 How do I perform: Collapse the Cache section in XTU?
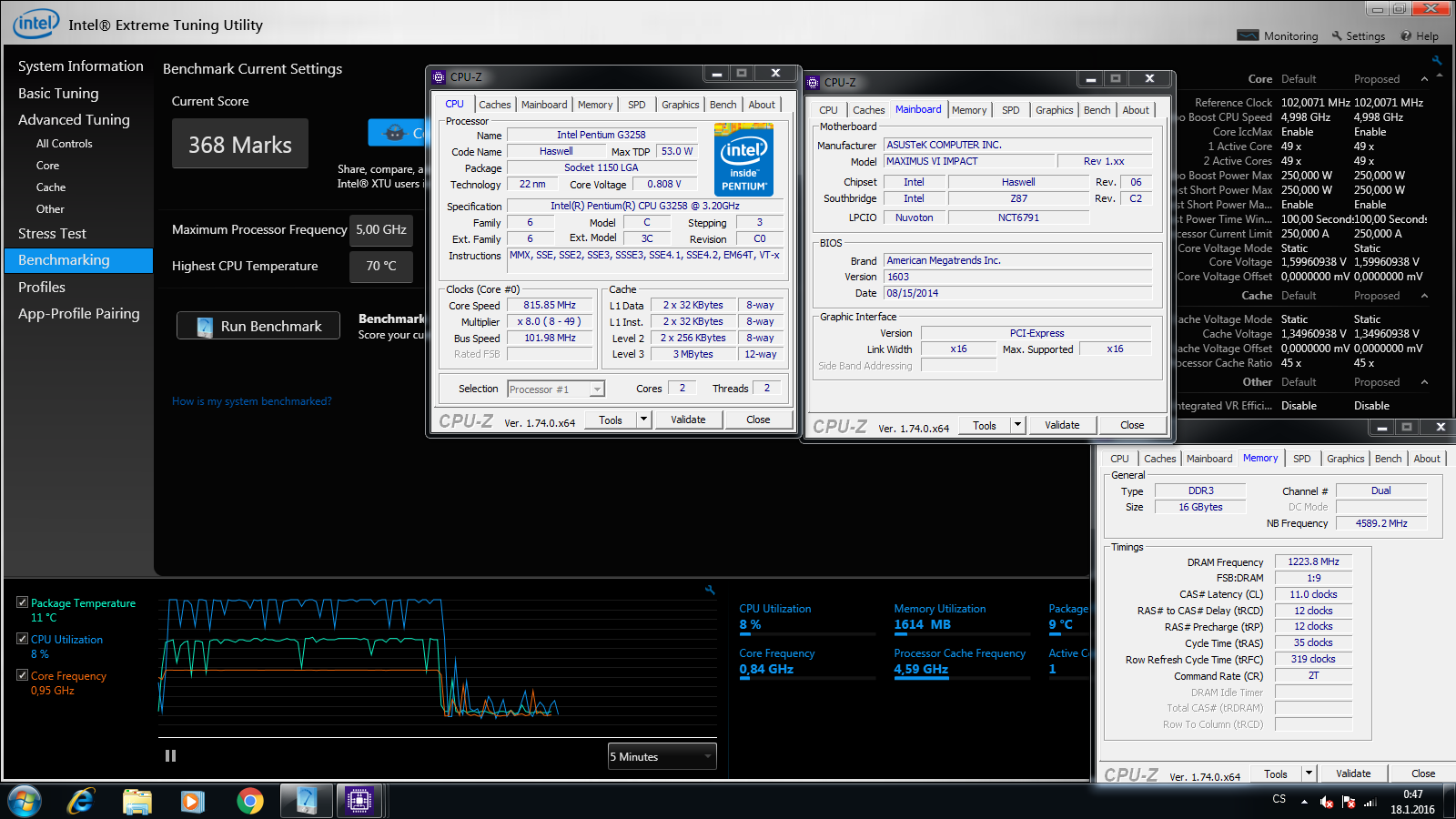(x=1424, y=296)
